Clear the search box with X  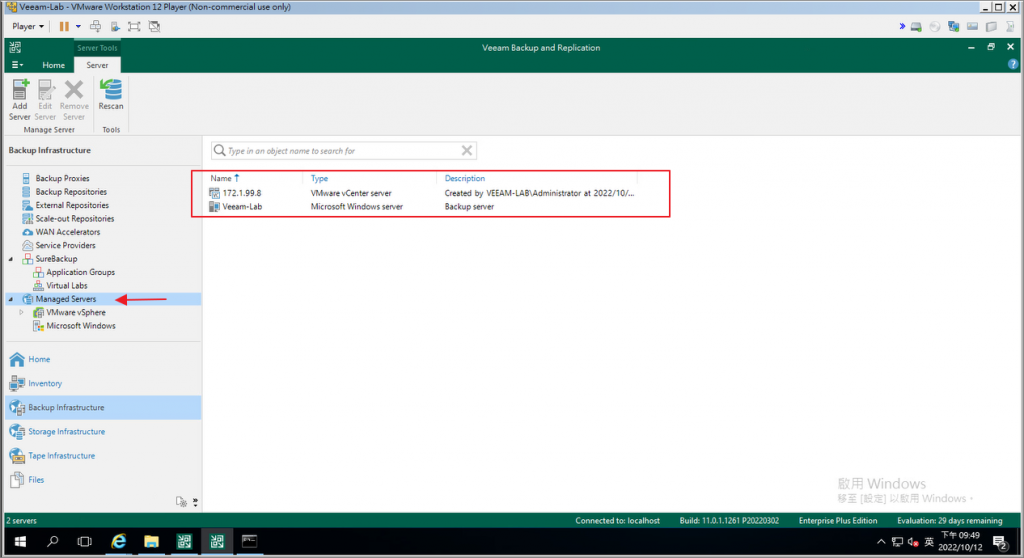coord(467,151)
